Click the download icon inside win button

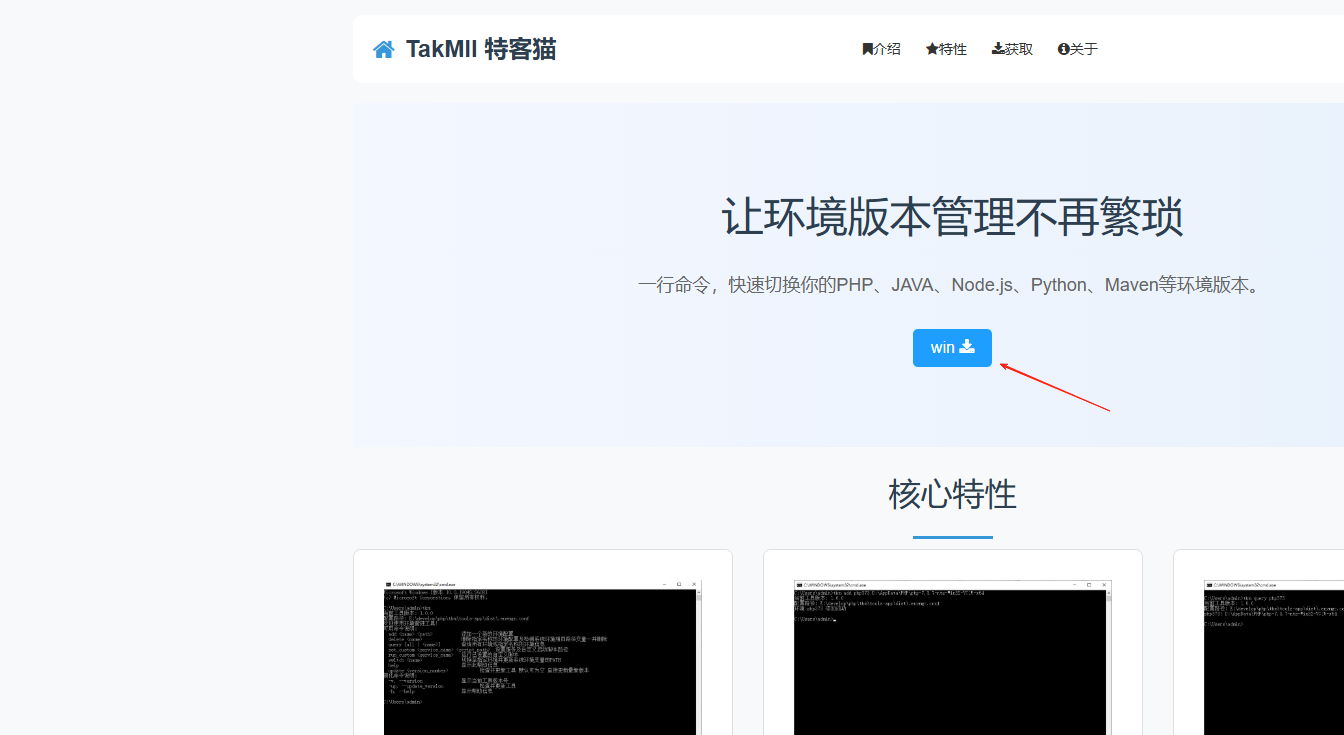(967, 347)
